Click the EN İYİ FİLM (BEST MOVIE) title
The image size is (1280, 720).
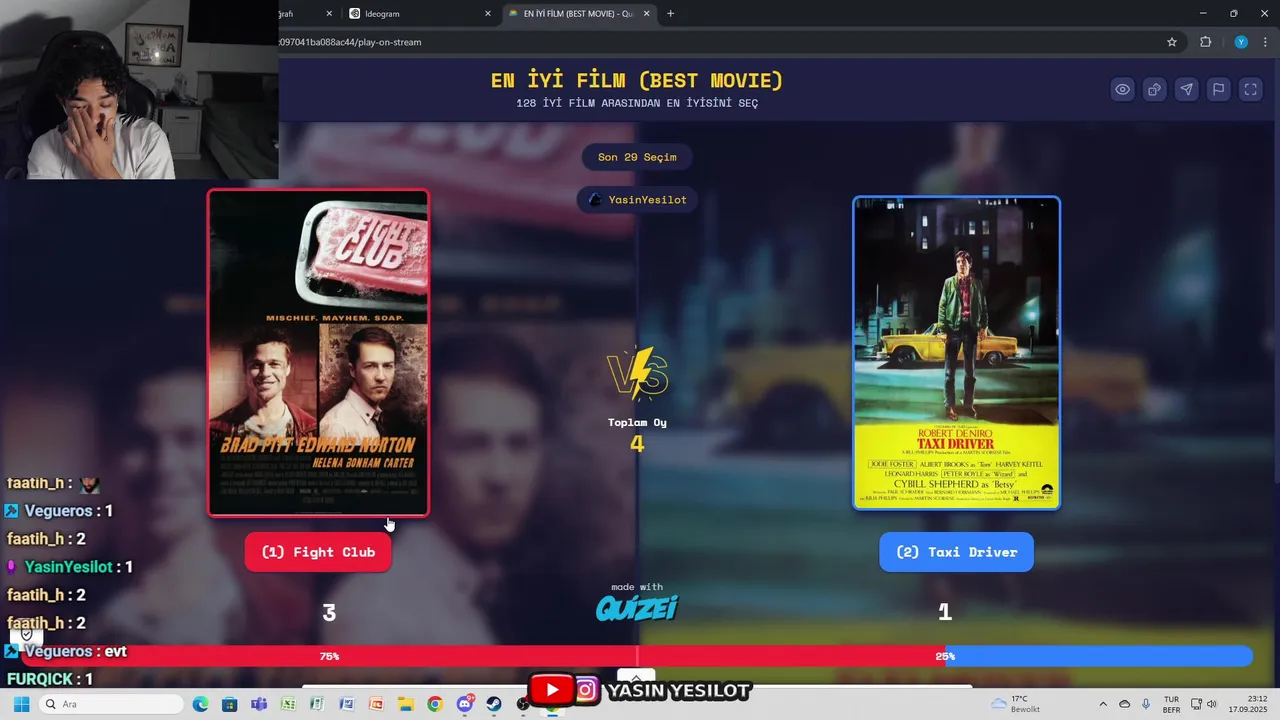(637, 81)
